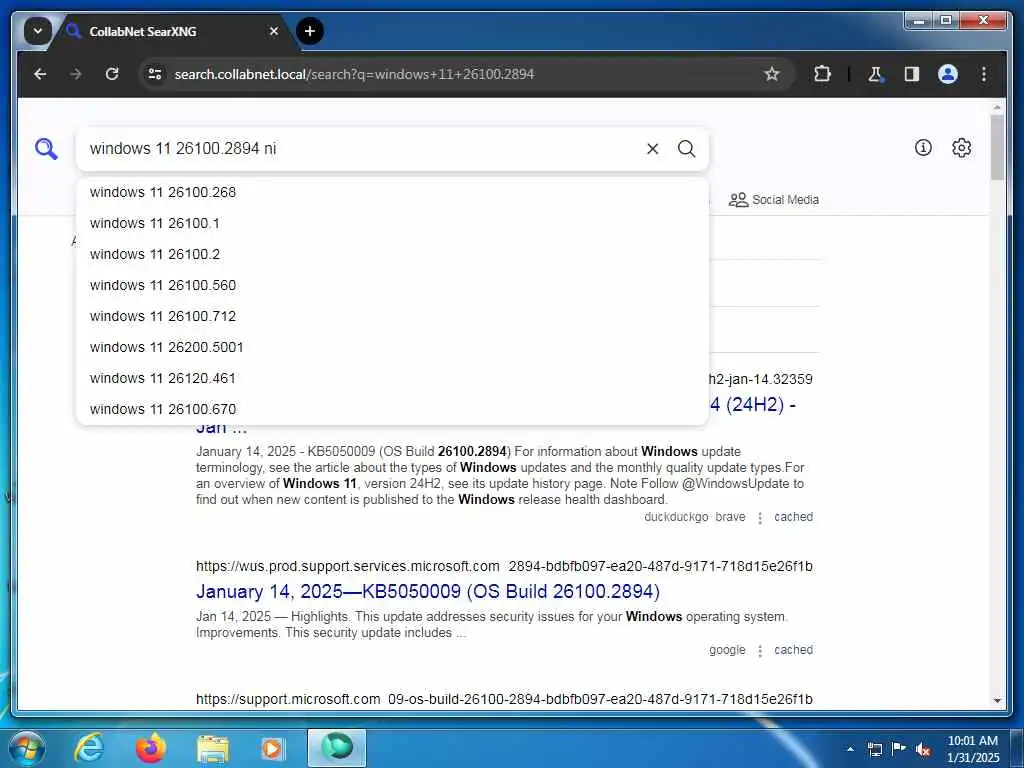Select the CollabNet SearXNG tab
This screenshot has height=768, width=1024.
coord(170,31)
